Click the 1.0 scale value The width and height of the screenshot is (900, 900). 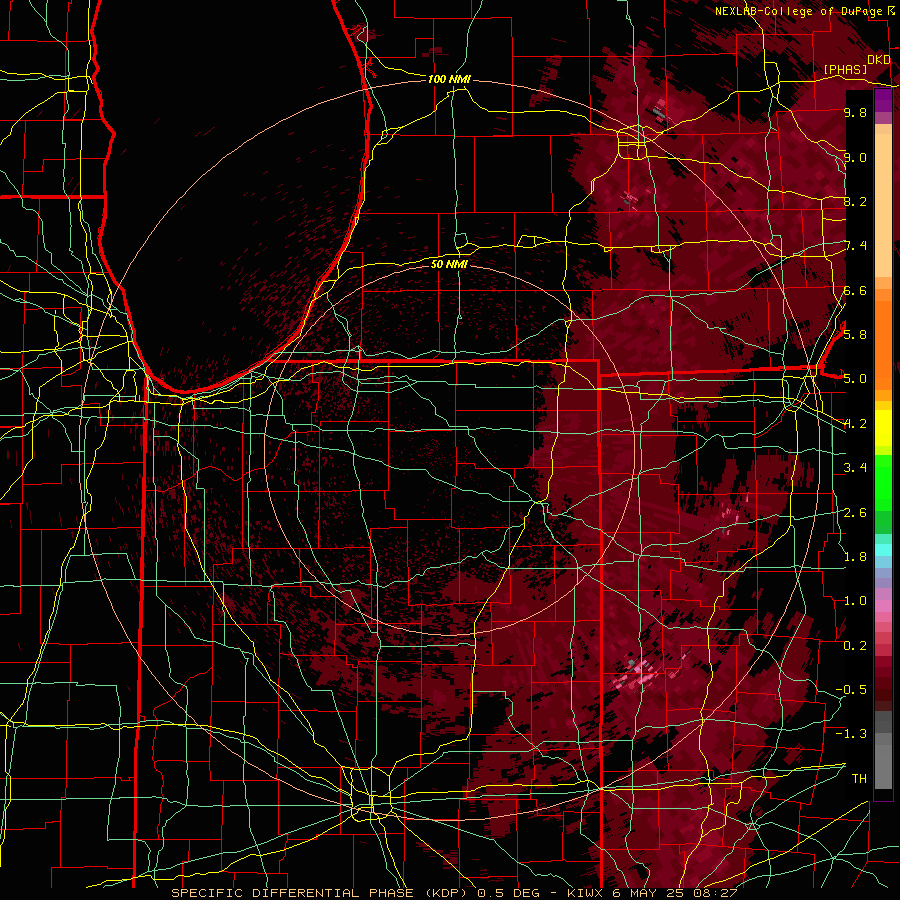point(855,601)
